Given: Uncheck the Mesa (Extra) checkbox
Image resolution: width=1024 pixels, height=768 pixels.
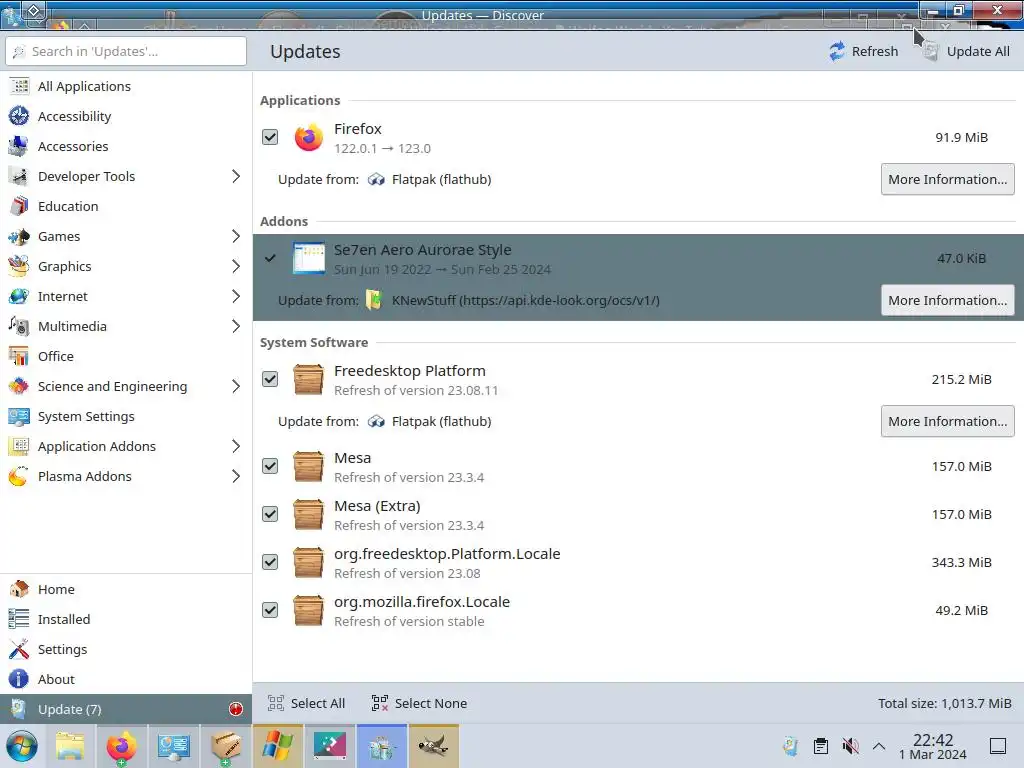Looking at the screenshot, I should [x=270, y=515].
